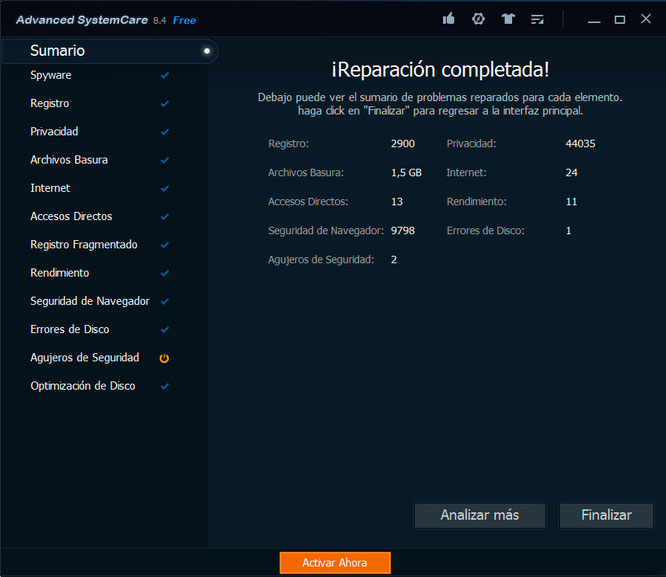Select Internet in the sidebar list
The image size is (666, 577).
[x=50, y=188]
